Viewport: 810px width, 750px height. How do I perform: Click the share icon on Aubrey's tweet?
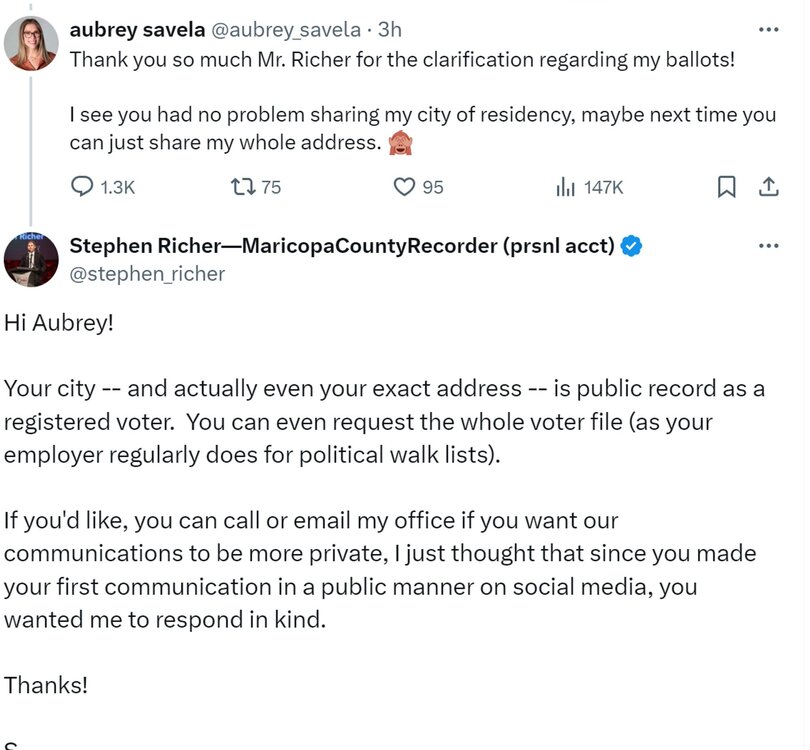tap(768, 187)
